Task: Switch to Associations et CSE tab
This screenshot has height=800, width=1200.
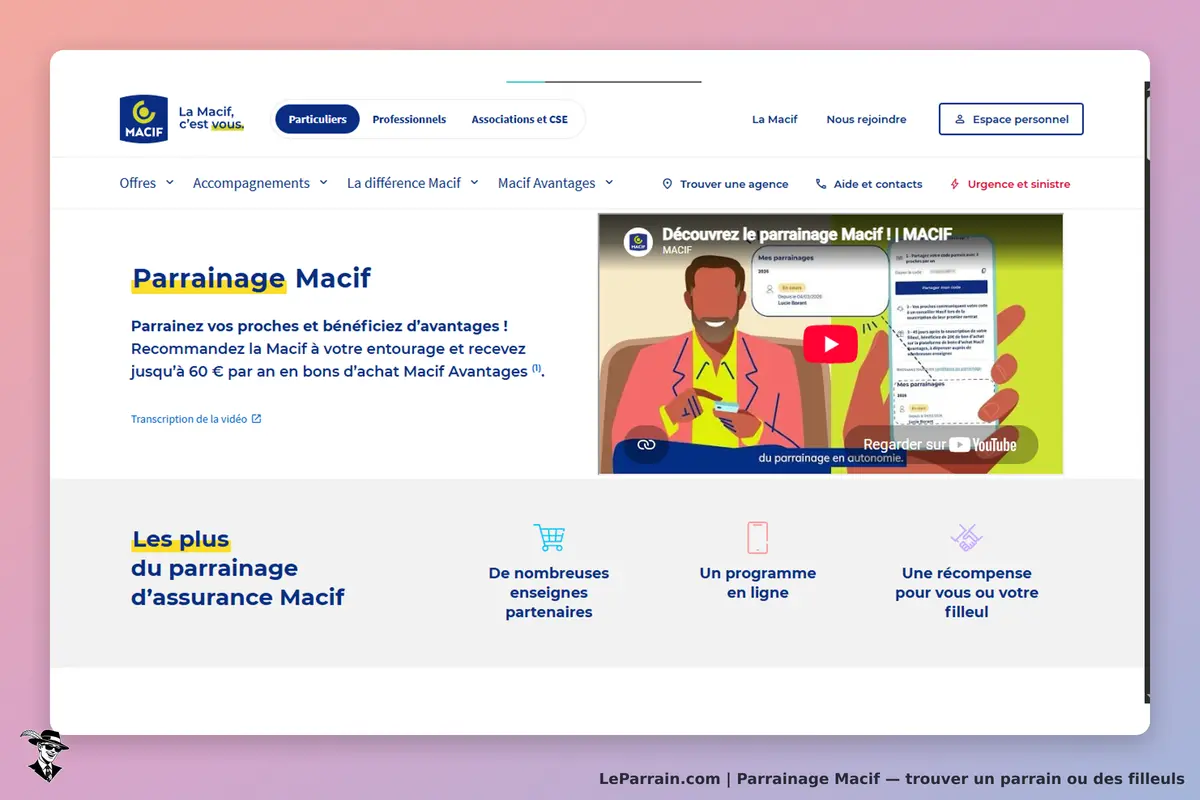Action: tap(520, 119)
